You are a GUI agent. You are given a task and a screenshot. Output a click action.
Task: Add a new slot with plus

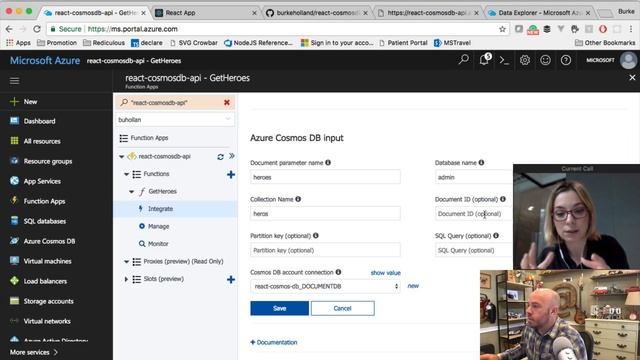pos(231,279)
